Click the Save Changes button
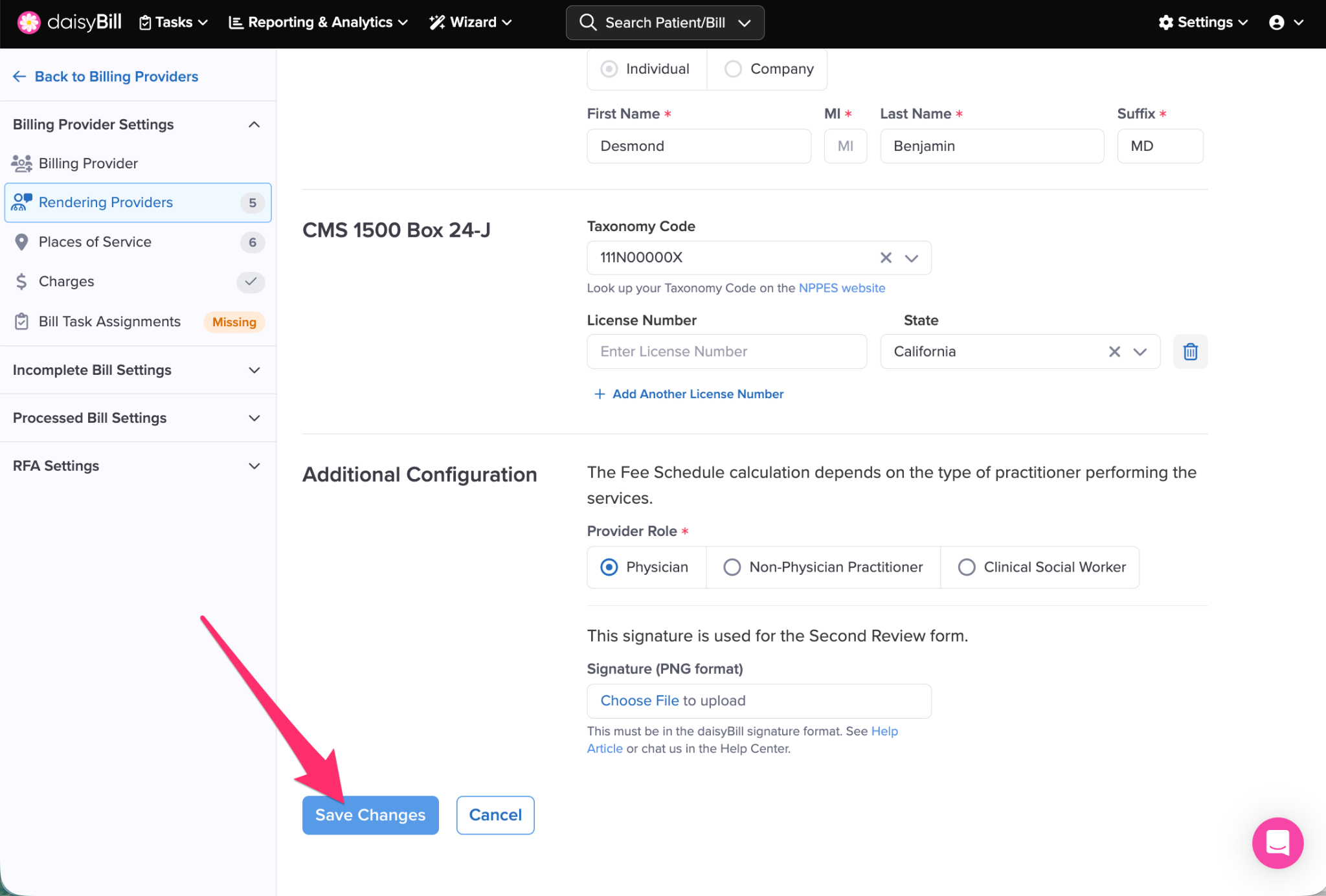Viewport: 1326px width, 896px height. 370,815
